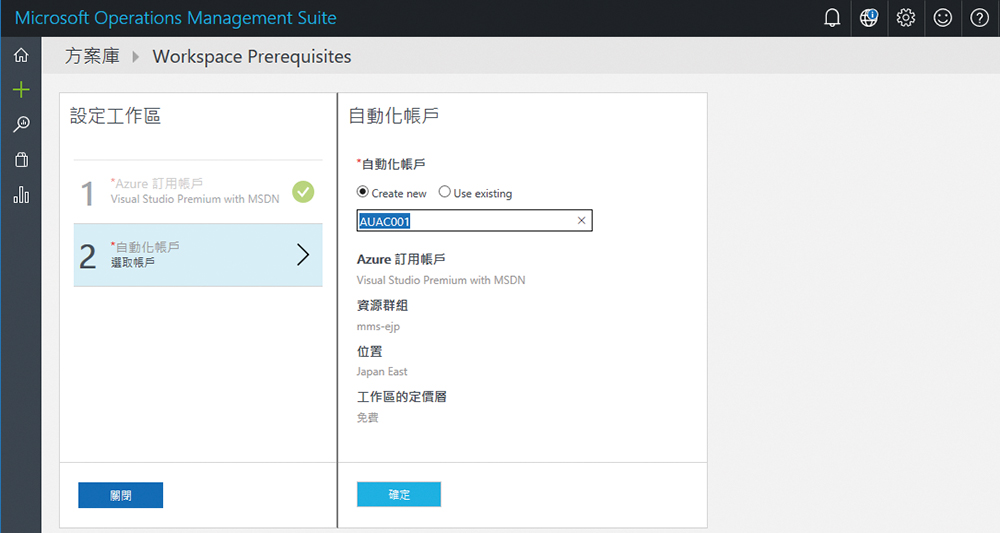Click Japan East location value
This screenshot has height=533, width=1000.
pos(381,372)
